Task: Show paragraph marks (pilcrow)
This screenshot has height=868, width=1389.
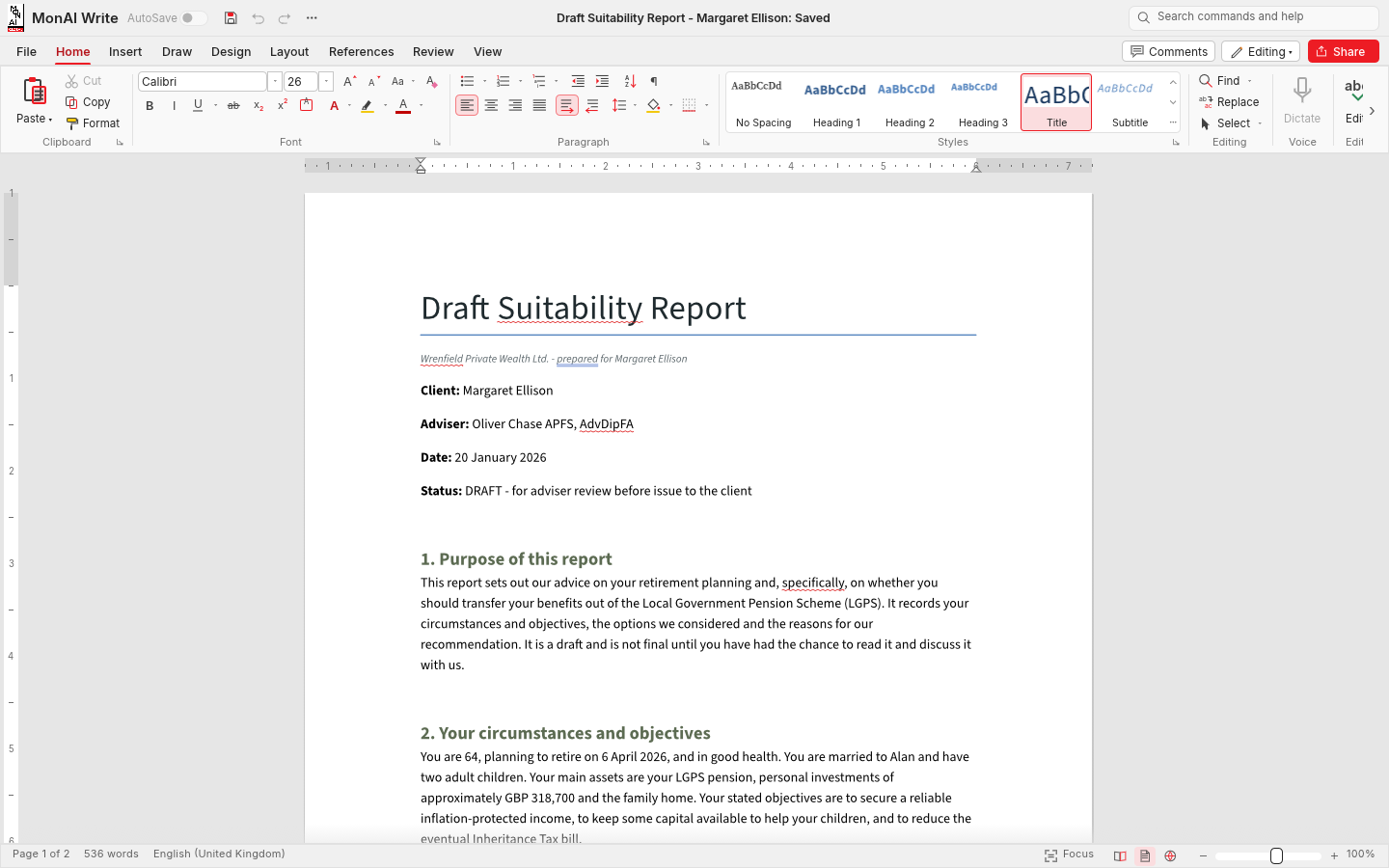Action: [x=654, y=81]
